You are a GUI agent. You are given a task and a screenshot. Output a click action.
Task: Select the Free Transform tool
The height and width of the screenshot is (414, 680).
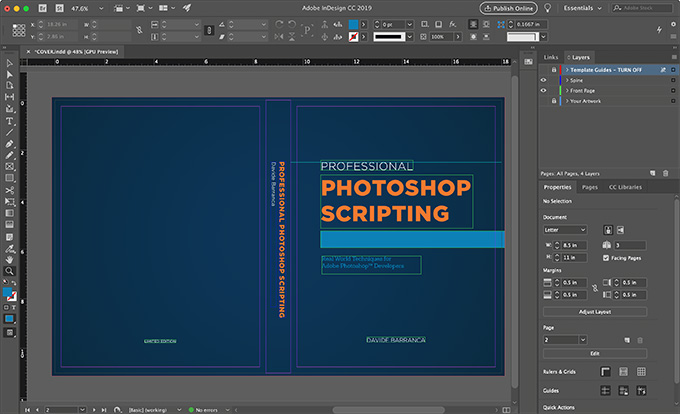click(x=9, y=202)
